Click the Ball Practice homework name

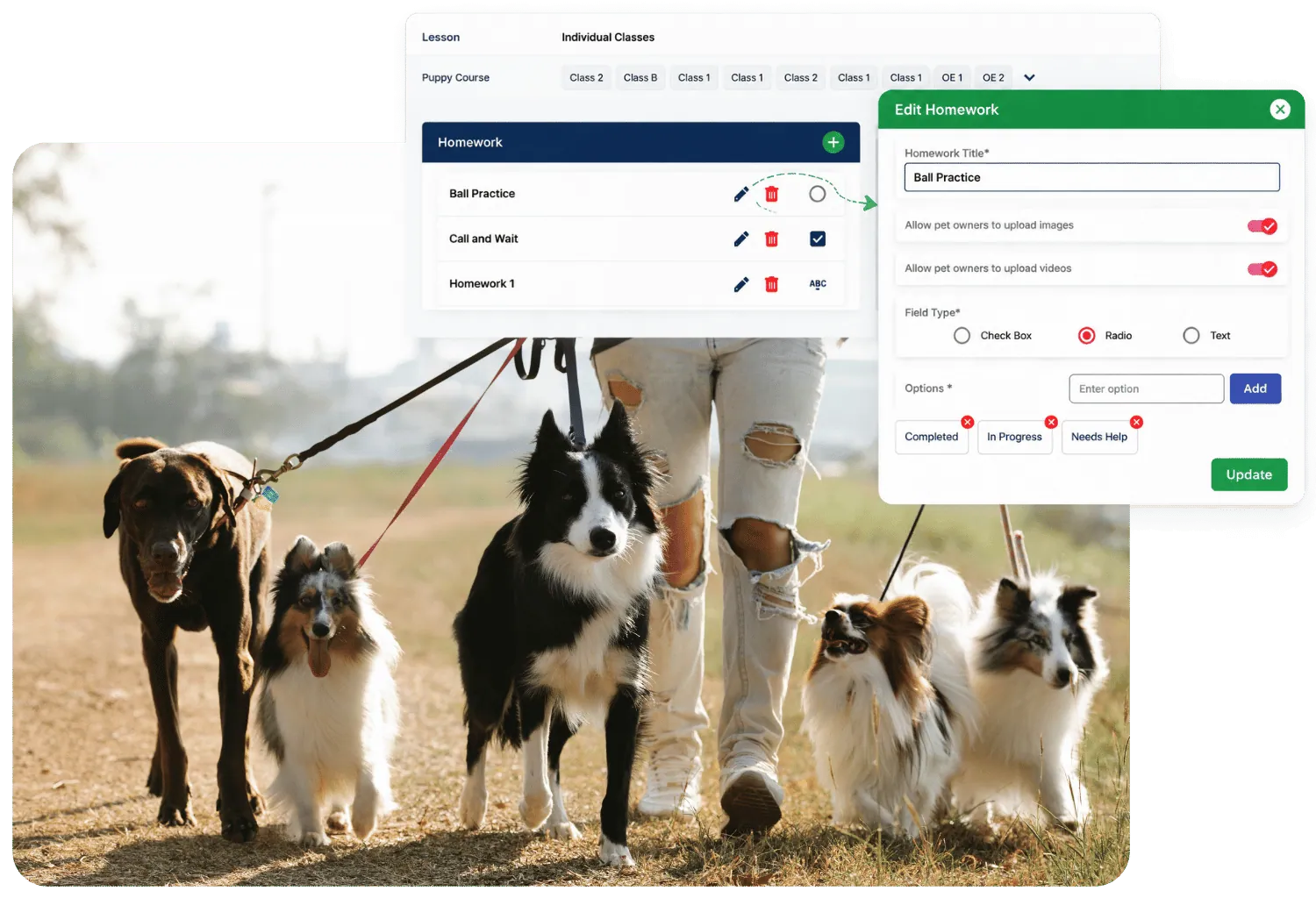(482, 194)
